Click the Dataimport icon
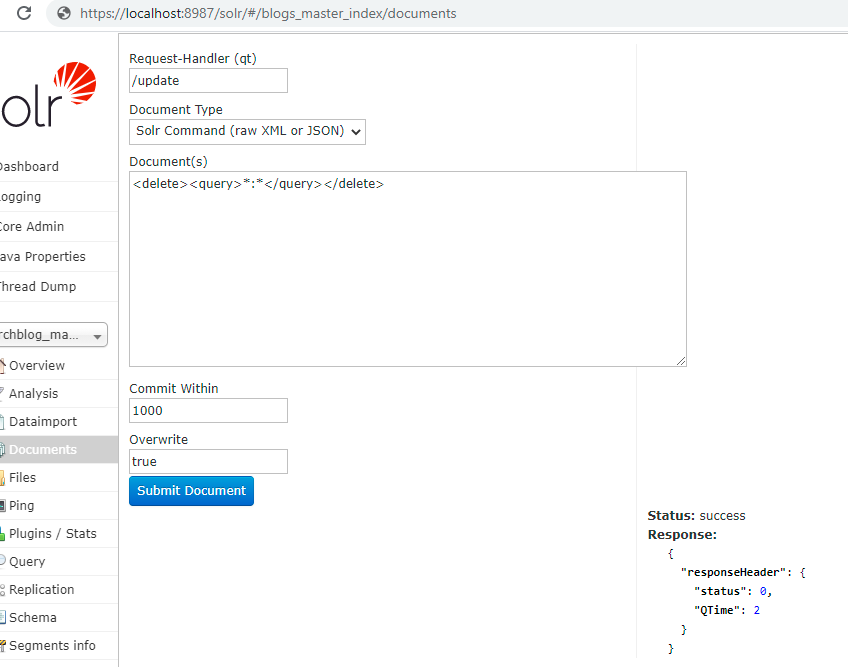The height and width of the screenshot is (667, 848). point(3,421)
